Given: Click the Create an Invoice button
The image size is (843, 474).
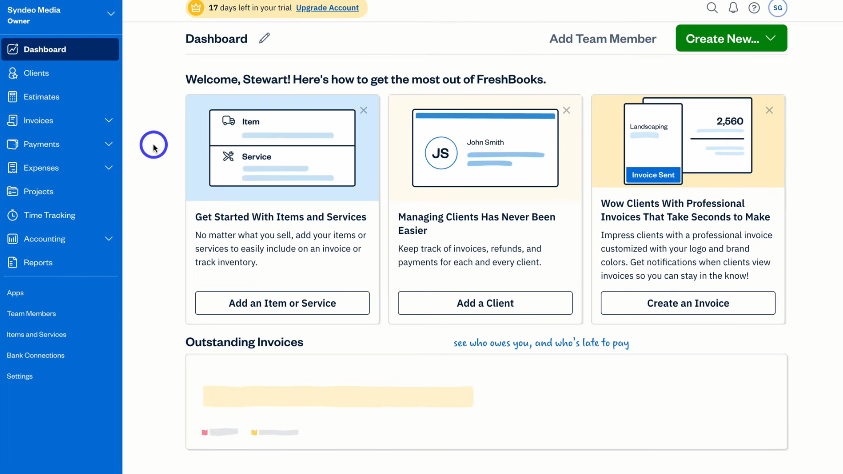Looking at the screenshot, I should click(688, 303).
